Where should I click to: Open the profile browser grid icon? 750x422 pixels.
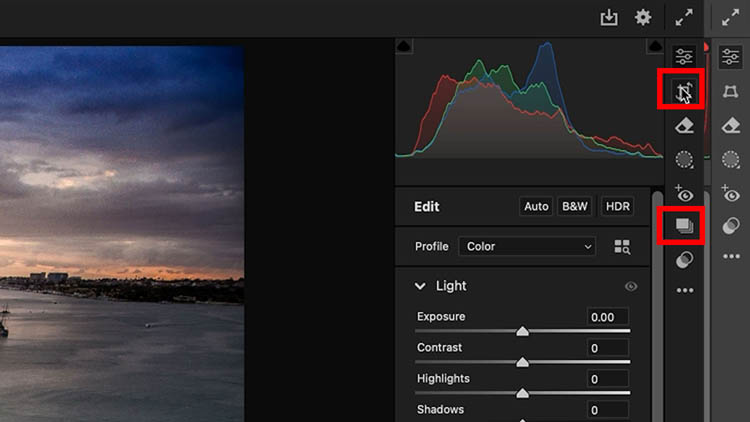pos(622,246)
